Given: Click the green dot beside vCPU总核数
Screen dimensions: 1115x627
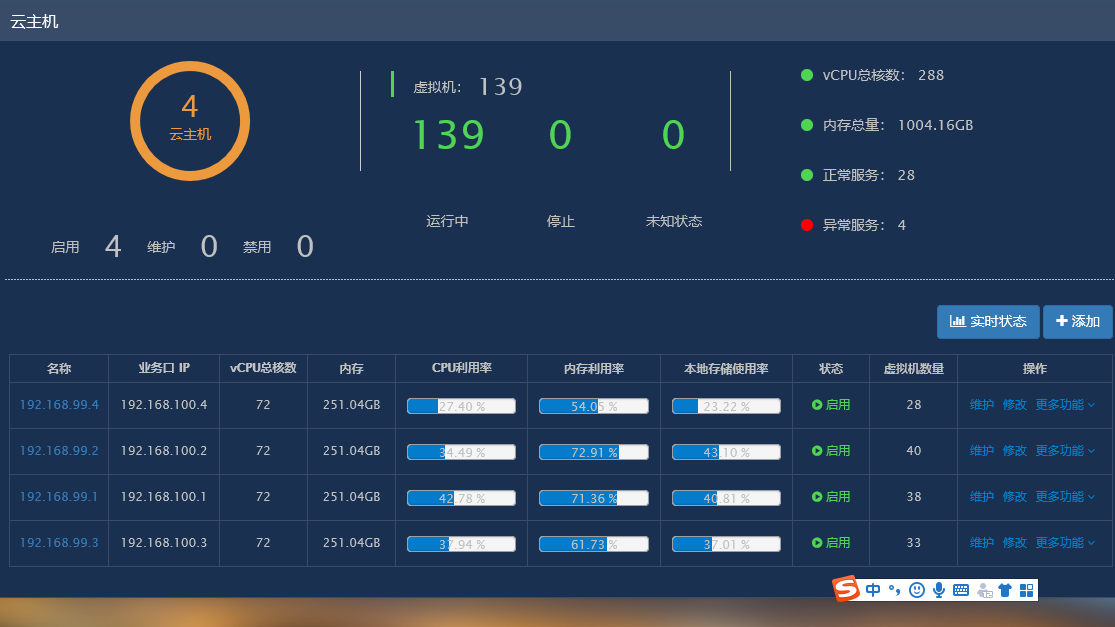Looking at the screenshot, I should [806, 75].
